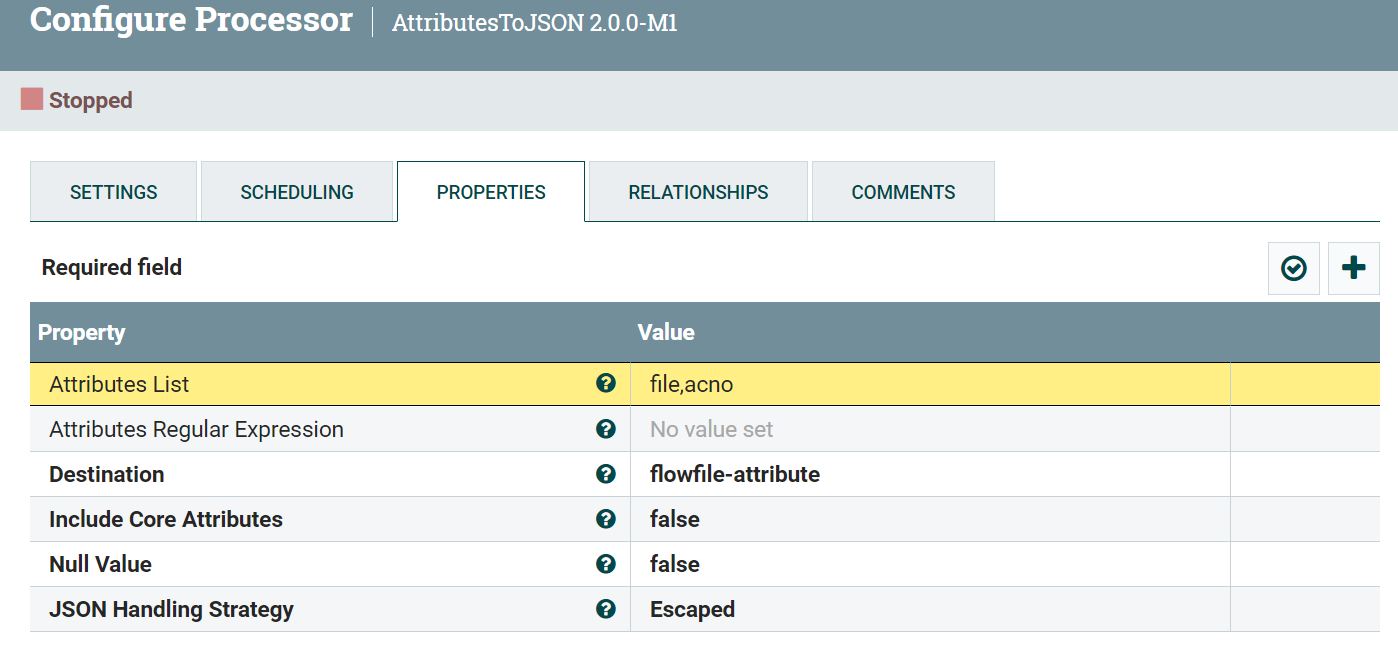Add a new property with the plus icon
Viewport: 1398px width, 666px height.
[x=1353, y=267]
